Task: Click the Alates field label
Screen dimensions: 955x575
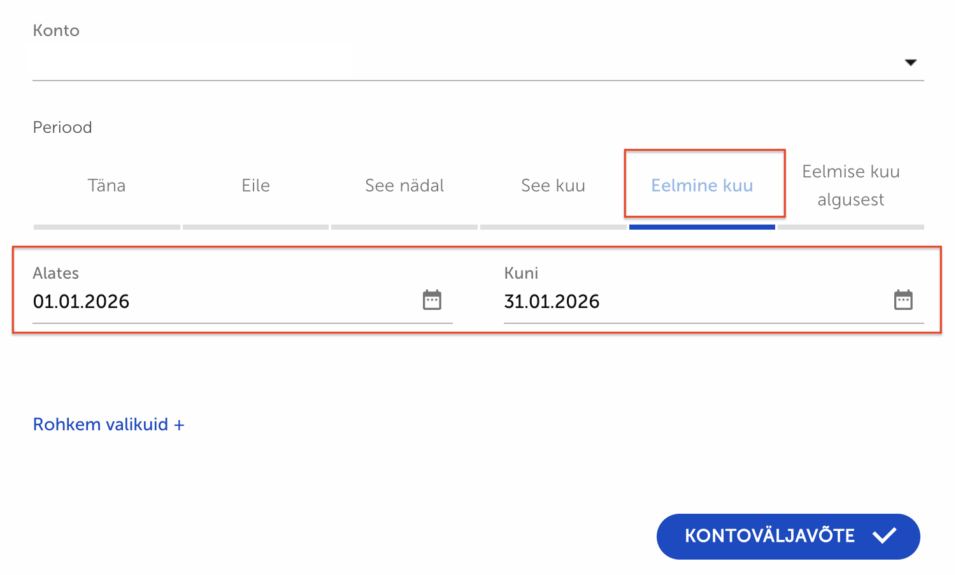Action: (x=55, y=273)
